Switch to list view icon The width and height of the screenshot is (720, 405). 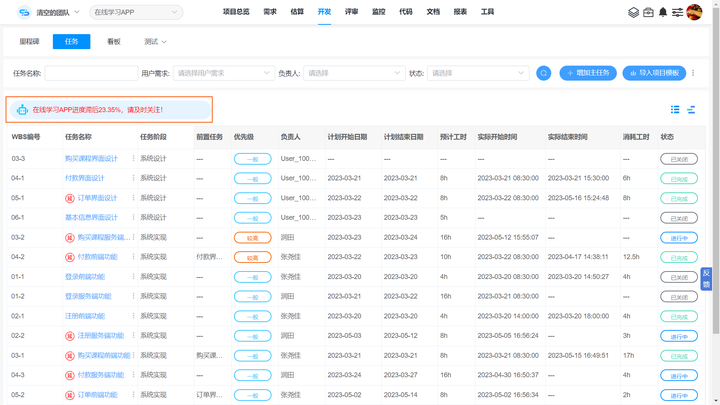tap(675, 109)
